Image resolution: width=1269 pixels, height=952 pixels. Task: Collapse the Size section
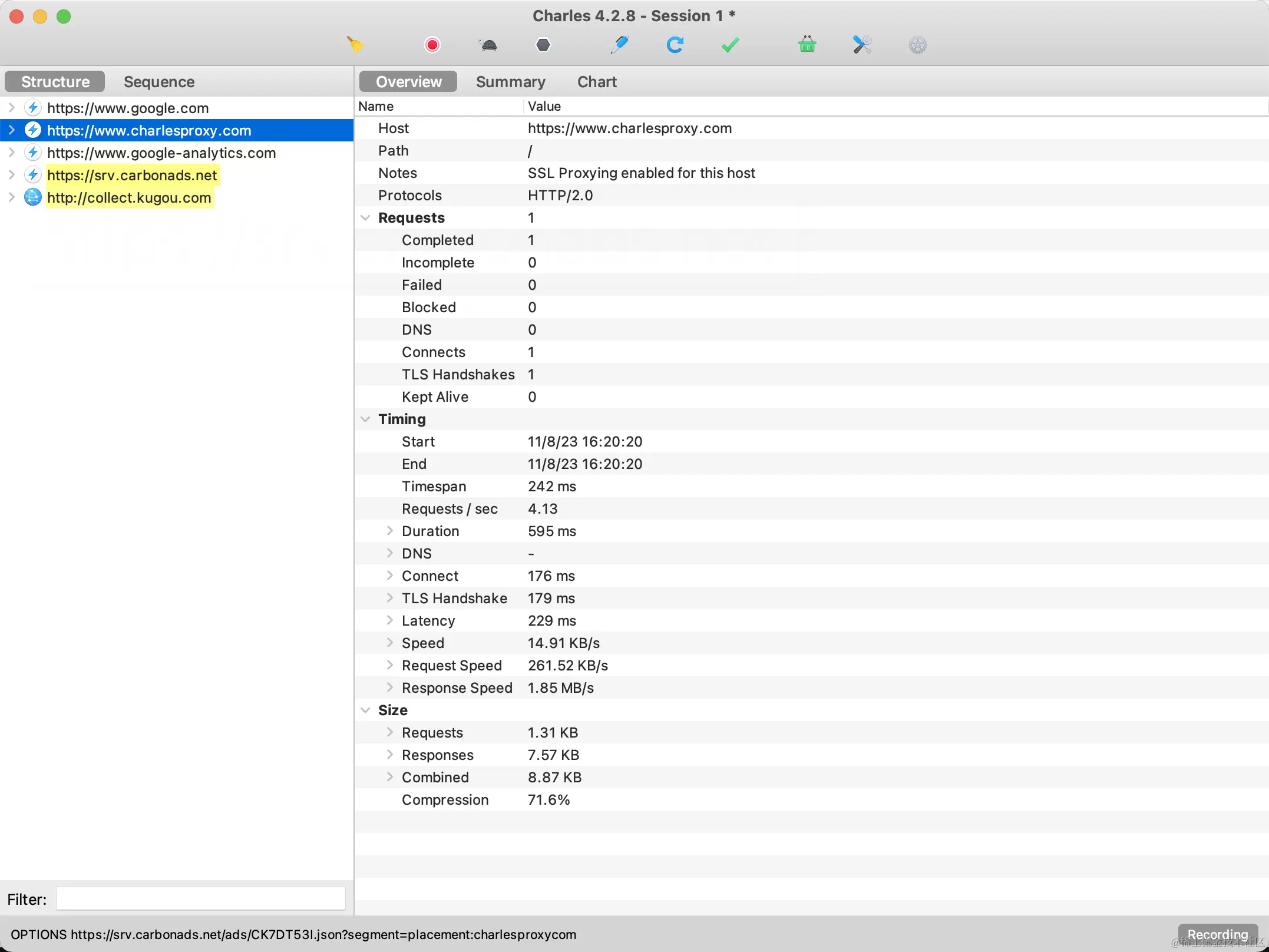coord(365,710)
